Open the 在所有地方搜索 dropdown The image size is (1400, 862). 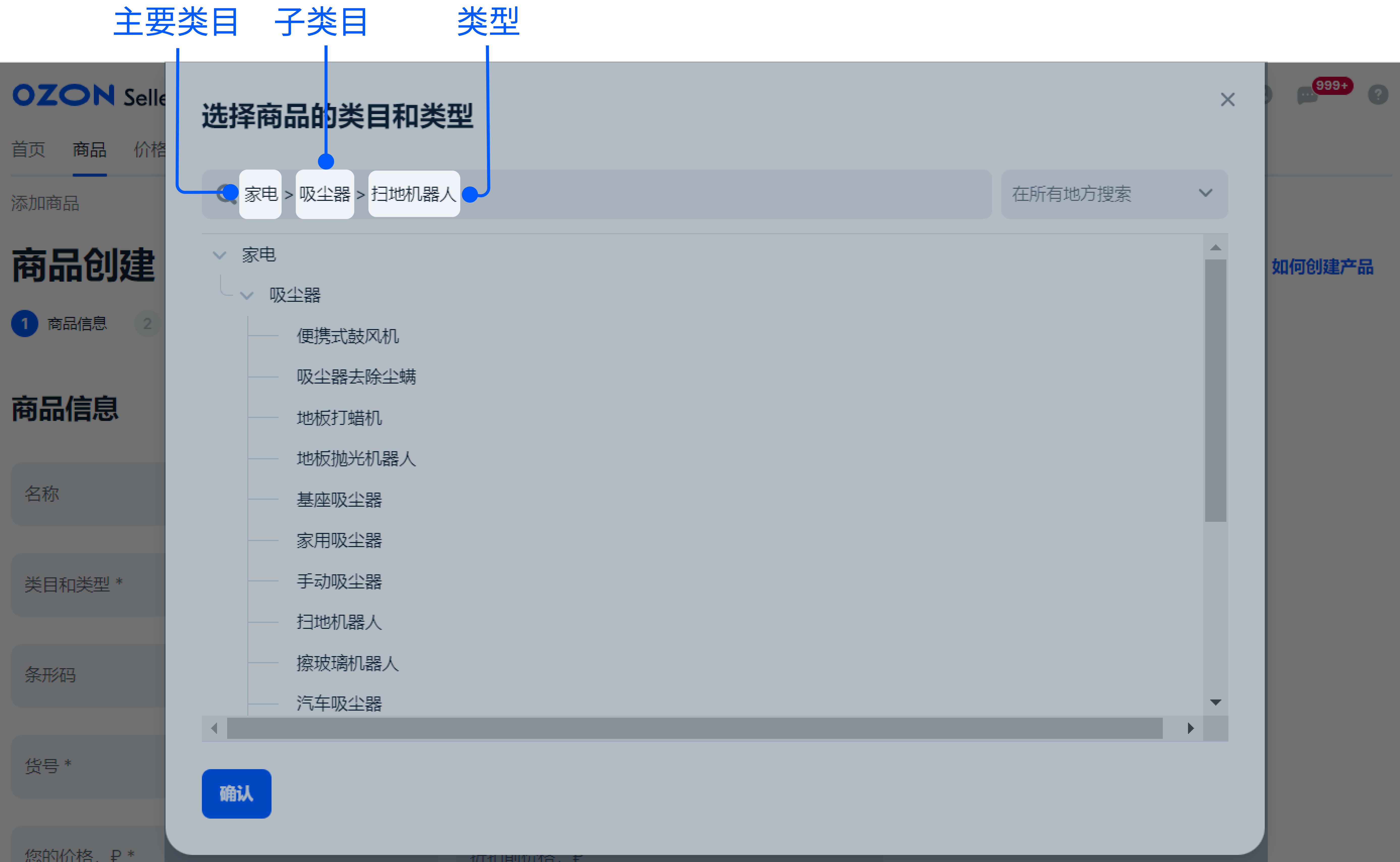[x=1114, y=194]
